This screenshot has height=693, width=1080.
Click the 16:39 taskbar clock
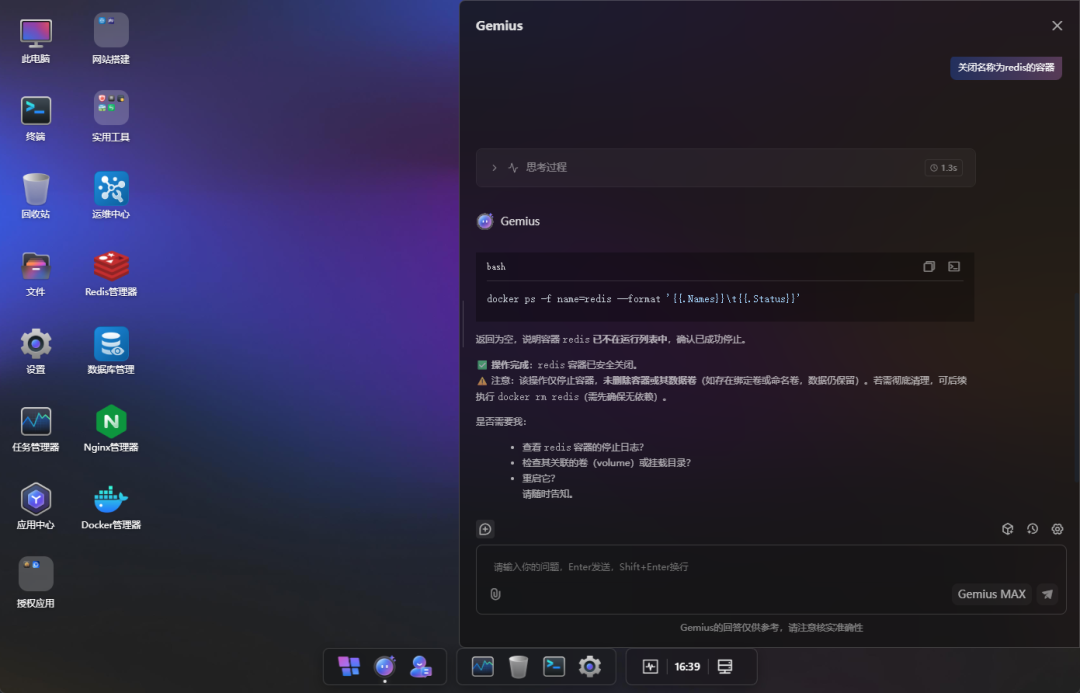[x=687, y=666]
